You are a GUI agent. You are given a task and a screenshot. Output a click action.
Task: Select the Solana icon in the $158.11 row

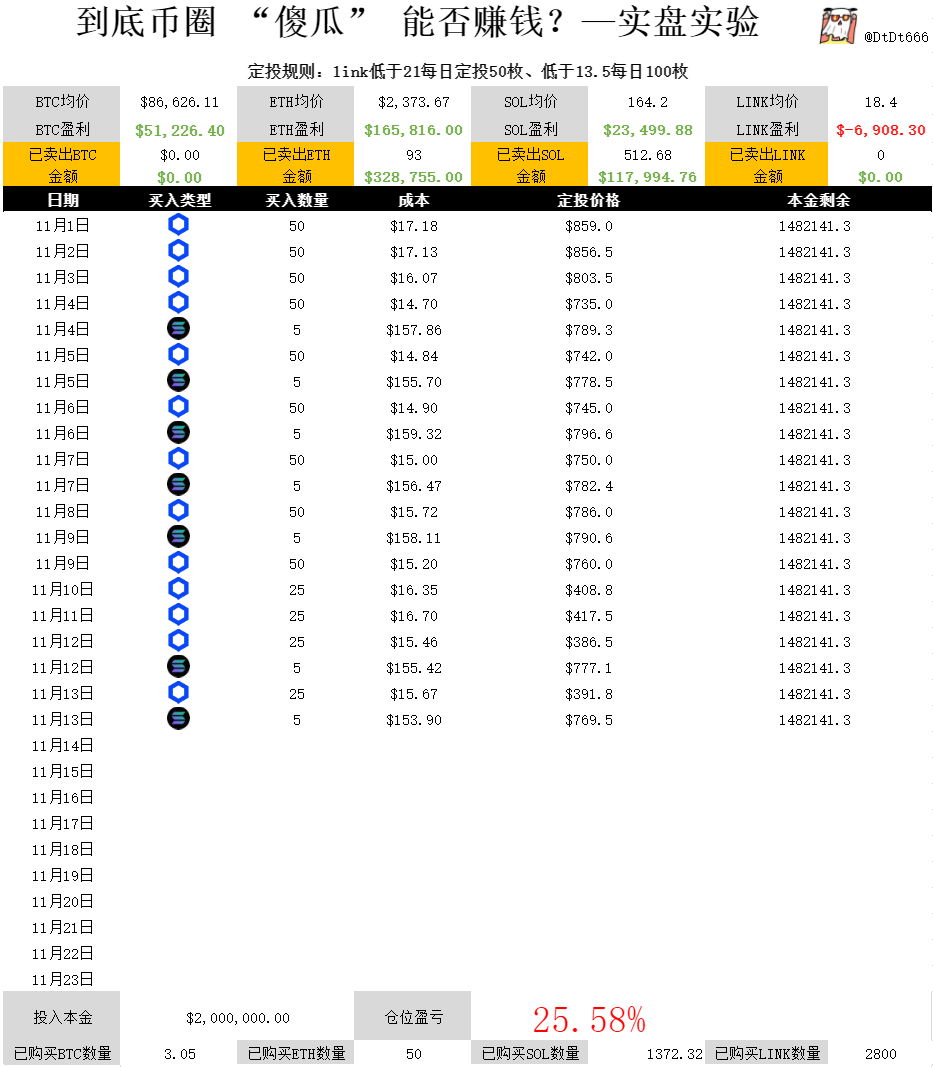(178, 536)
